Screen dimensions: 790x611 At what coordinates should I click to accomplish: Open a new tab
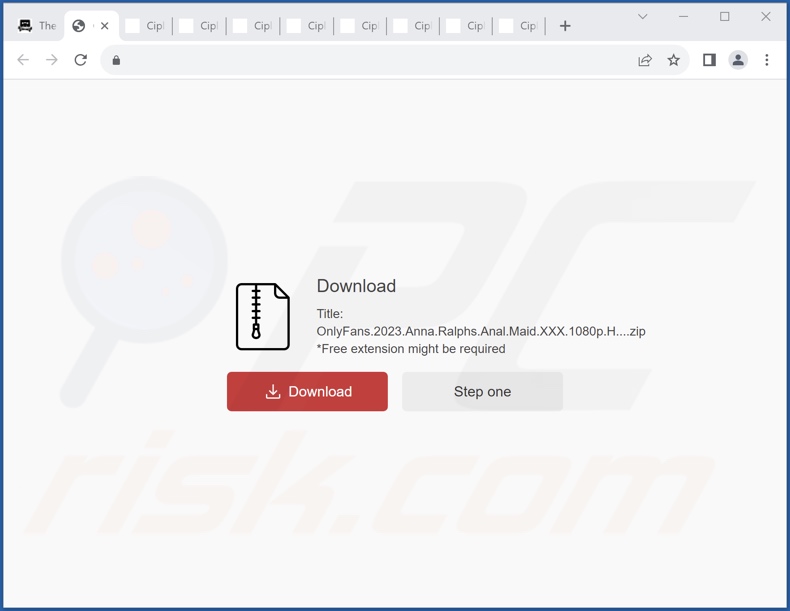[x=565, y=26]
